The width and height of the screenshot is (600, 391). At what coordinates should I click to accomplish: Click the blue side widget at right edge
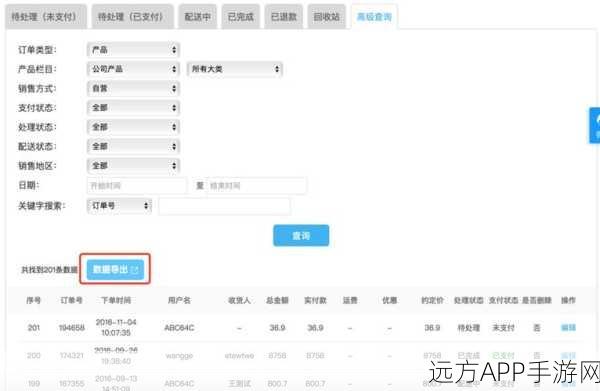(595, 125)
